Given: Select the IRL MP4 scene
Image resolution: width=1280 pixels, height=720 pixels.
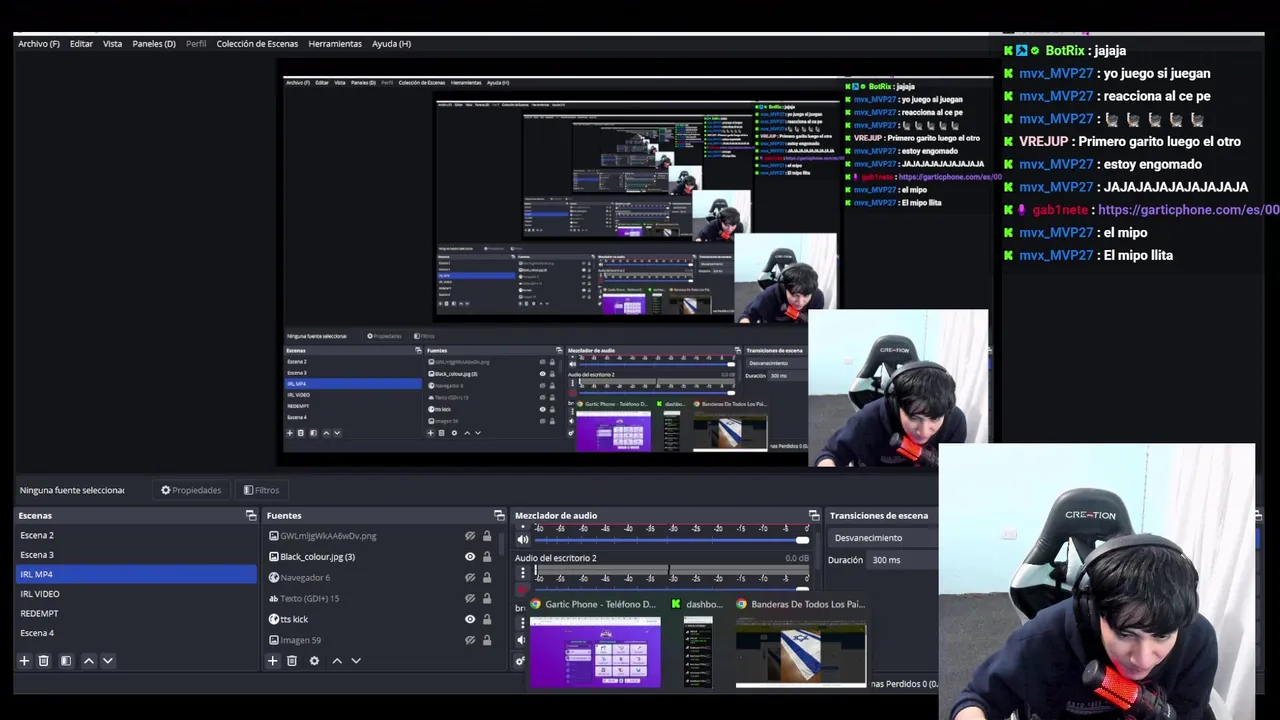Looking at the screenshot, I should tap(136, 574).
